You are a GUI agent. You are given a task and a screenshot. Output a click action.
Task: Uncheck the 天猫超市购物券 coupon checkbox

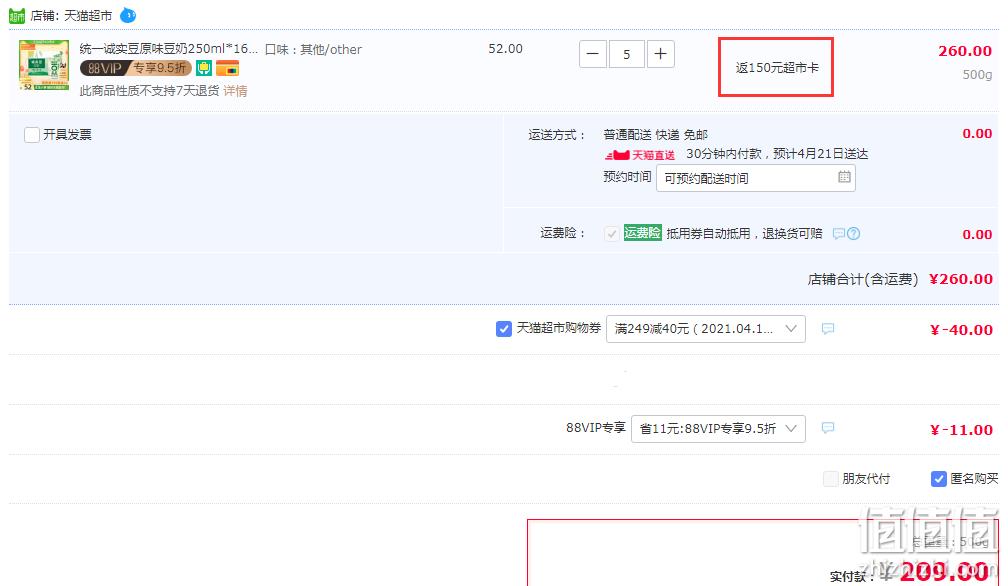[504, 329]
